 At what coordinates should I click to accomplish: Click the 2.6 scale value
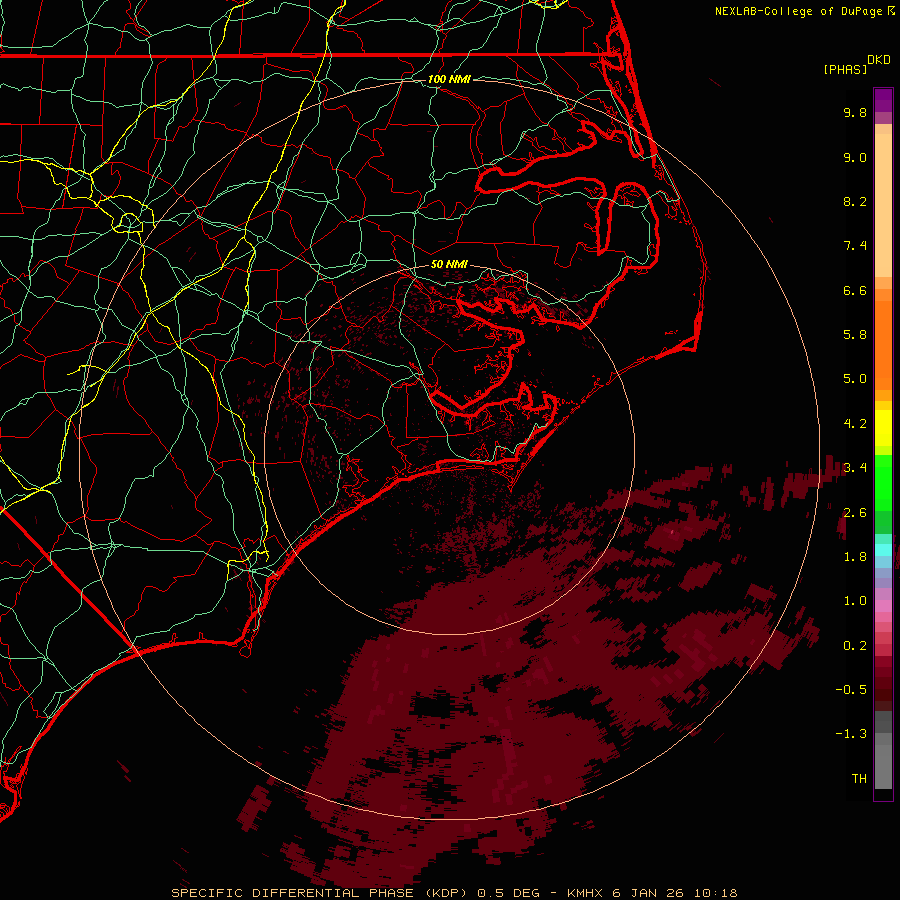pos(855,513)
